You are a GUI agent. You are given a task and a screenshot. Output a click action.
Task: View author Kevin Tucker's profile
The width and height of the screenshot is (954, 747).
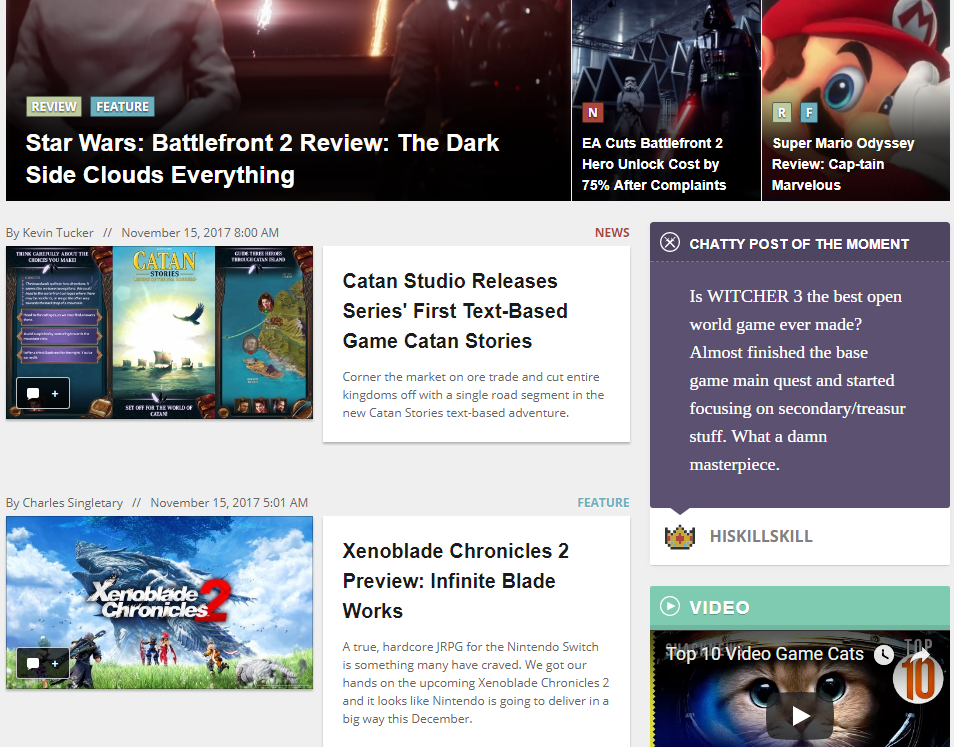point(58,232)
